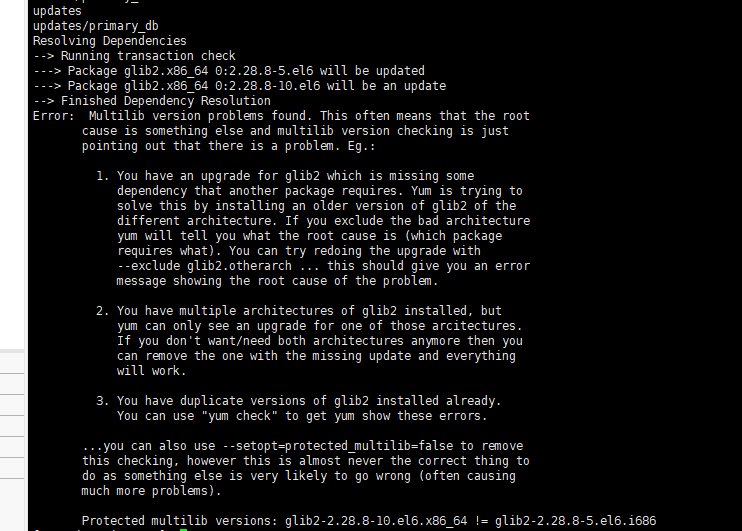The image size is (742, 531).
Task: Click the 'will work.' text in item 2
Action: [x=152, y=371]
